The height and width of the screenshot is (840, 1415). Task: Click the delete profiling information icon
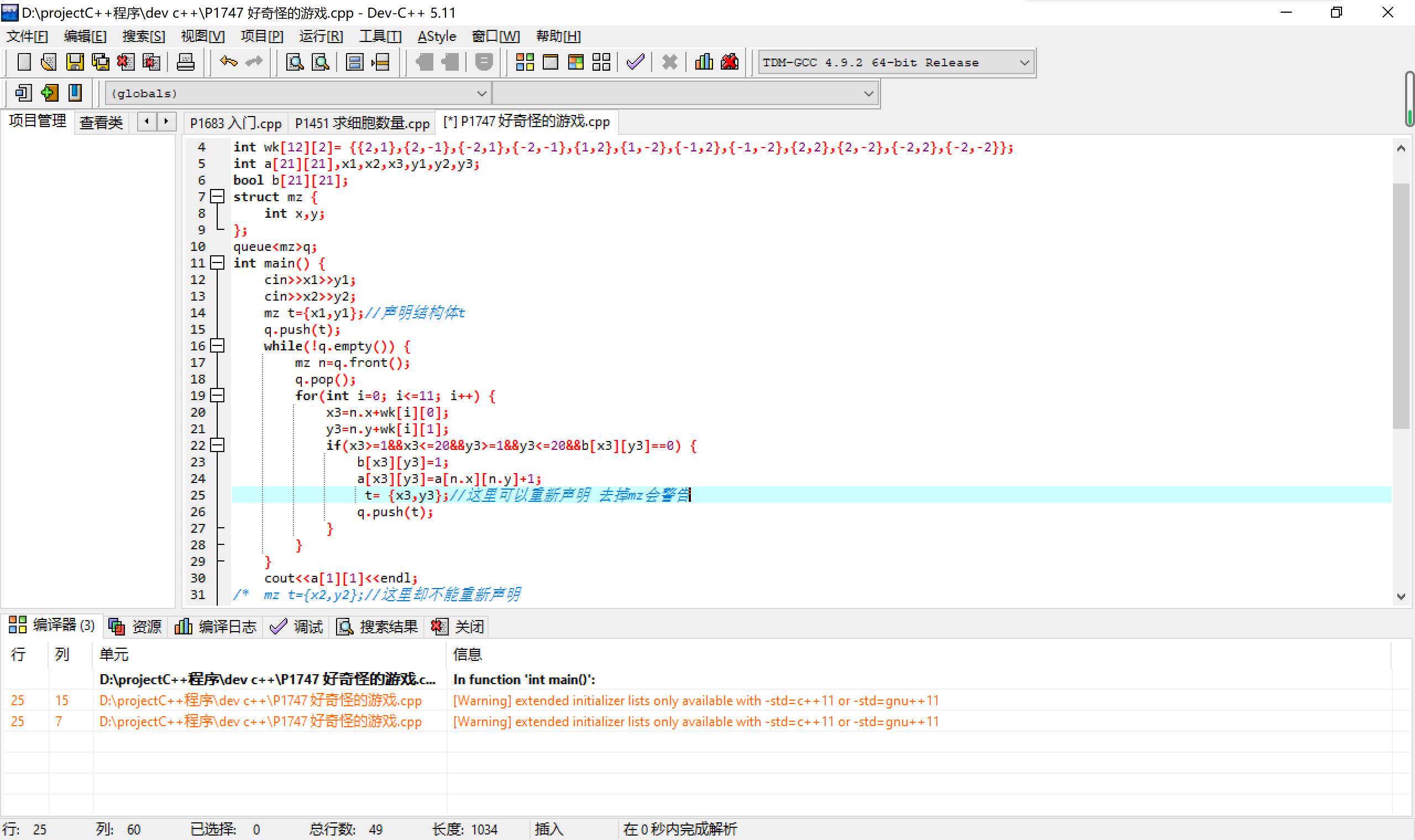click(x=730, y=62)
